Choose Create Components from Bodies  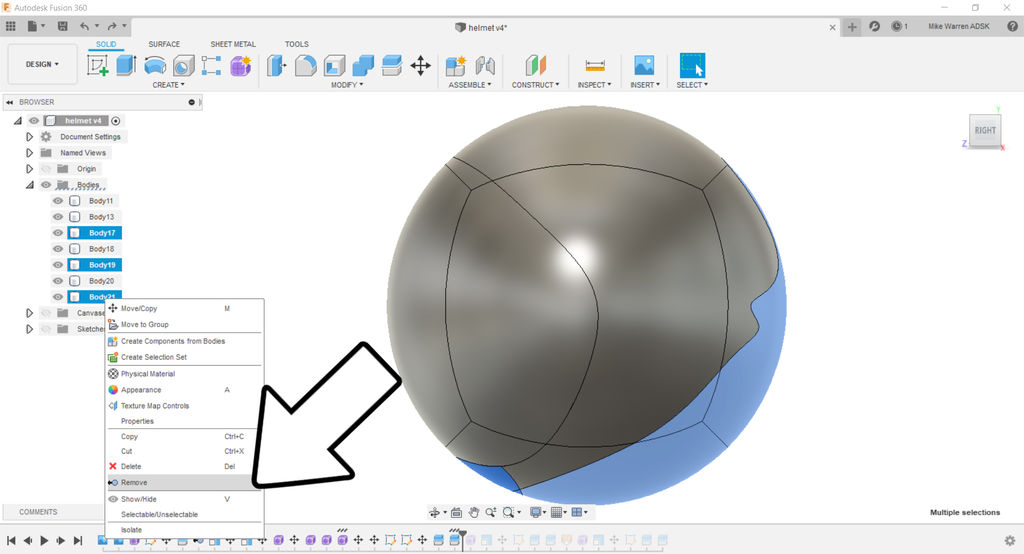(x=184, y=341)
